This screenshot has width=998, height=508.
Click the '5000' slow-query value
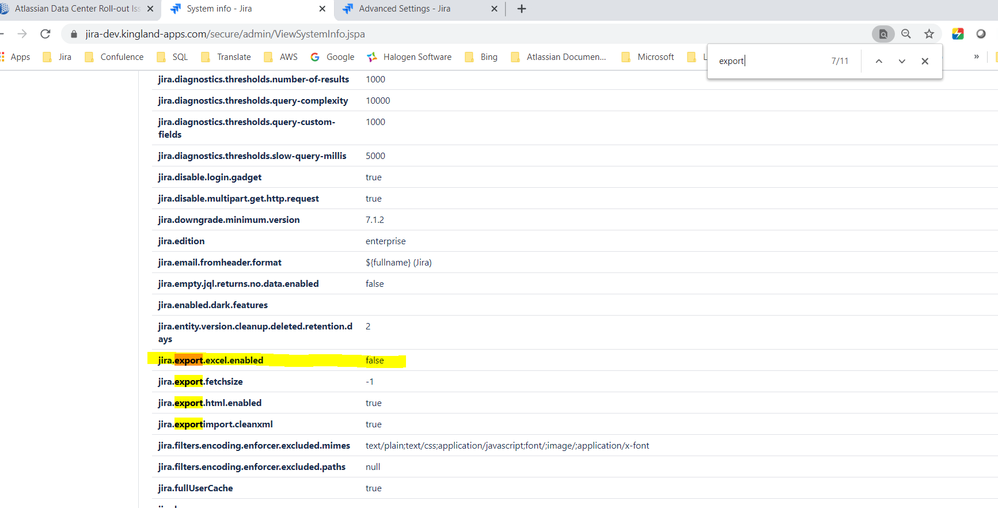[x=374, y=156]
